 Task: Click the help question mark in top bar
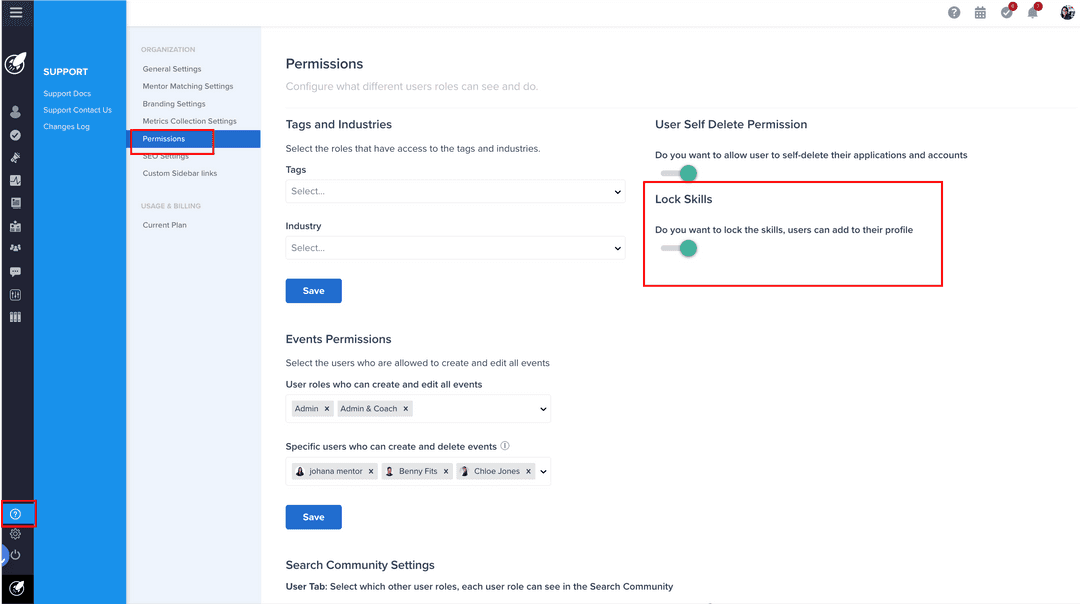tap(954, 13)
